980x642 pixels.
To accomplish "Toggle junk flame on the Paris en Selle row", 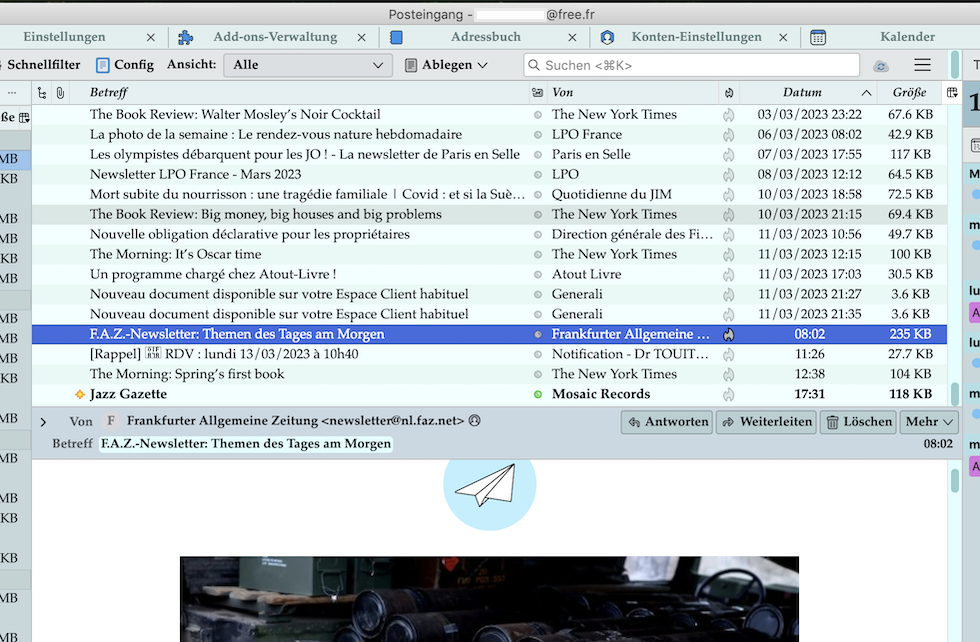I will (729, 154).
